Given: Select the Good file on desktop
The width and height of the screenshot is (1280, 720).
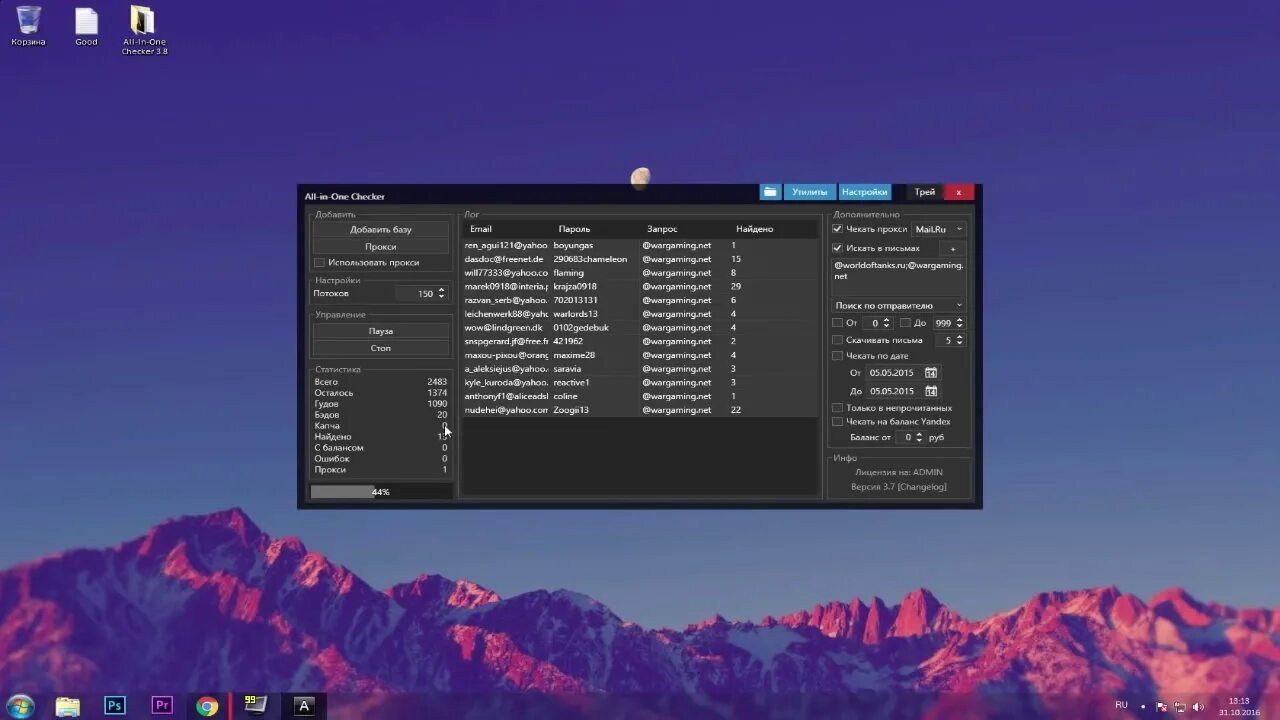Looking at the screenshot, I should [x=86, y=26].
